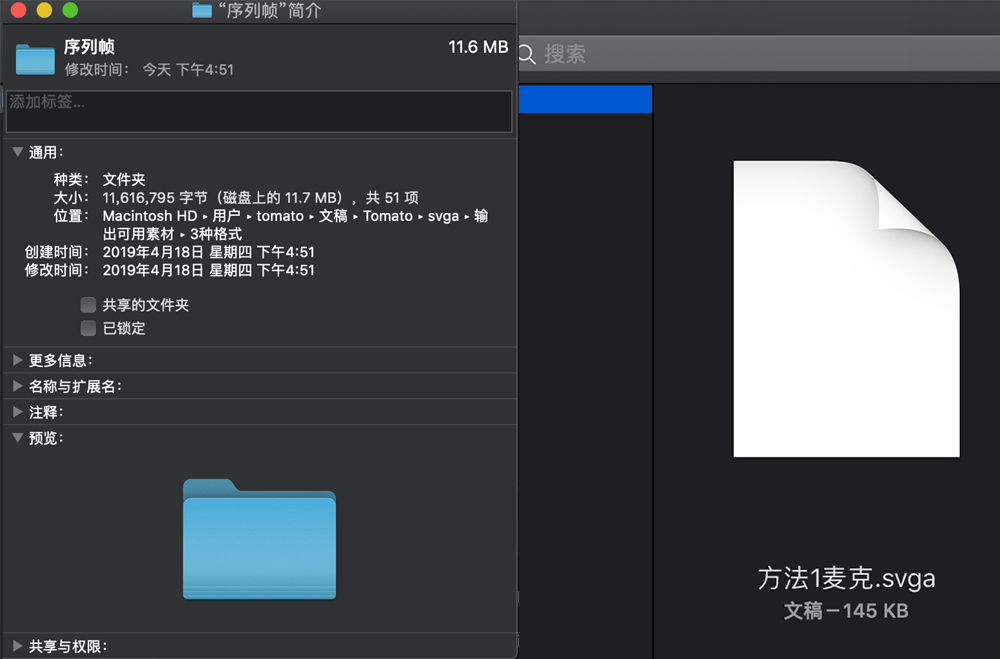
Task: Expand the 更多信息 section
Action: click(18, 360)
